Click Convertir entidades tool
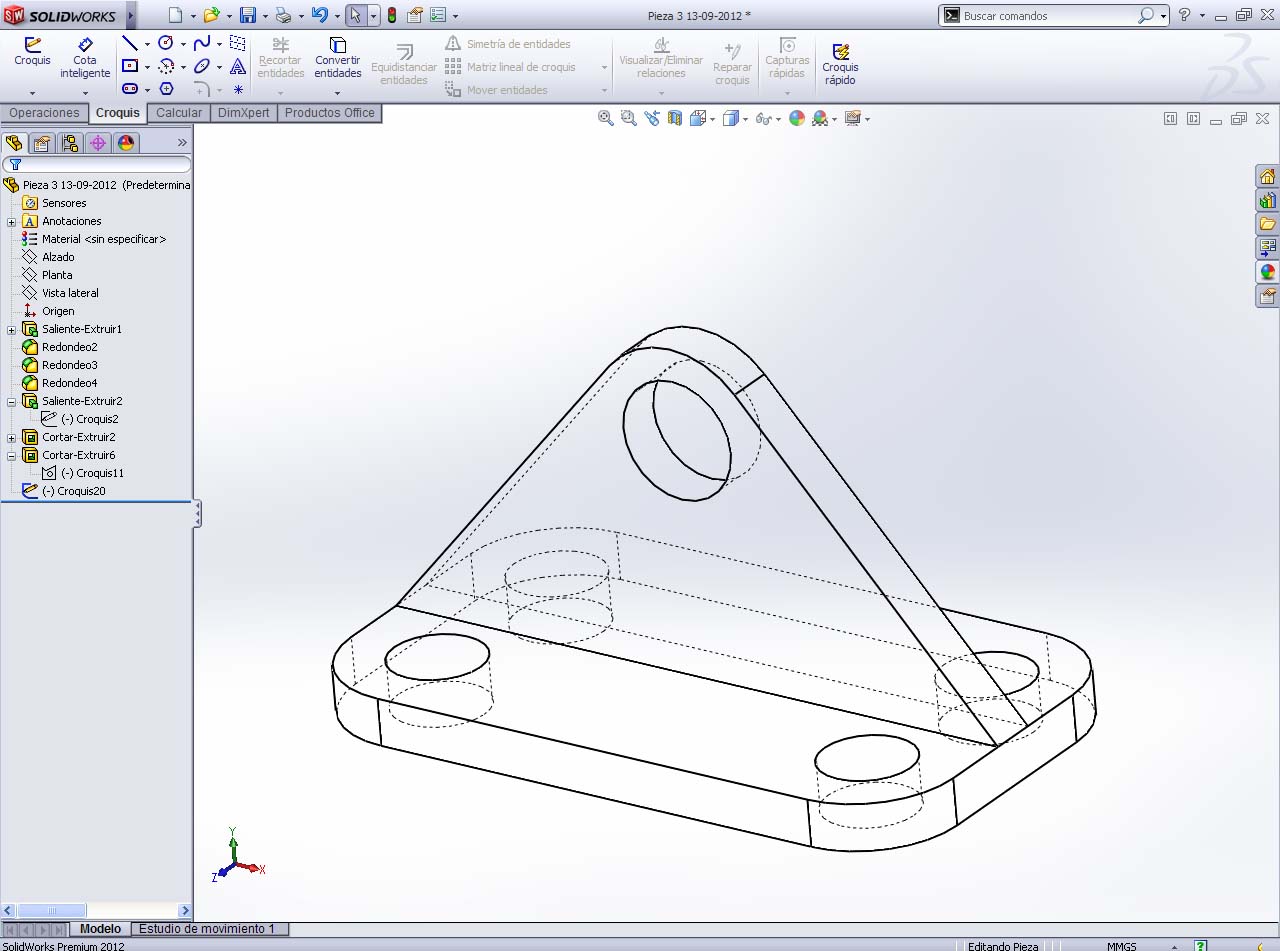This screenshot has height=951, width=1280. pos(338,58)
